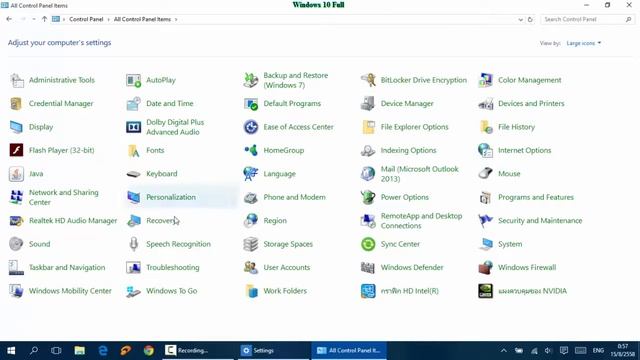
Task: Click the Search Control Panel field
Action: tap(587, 19)
